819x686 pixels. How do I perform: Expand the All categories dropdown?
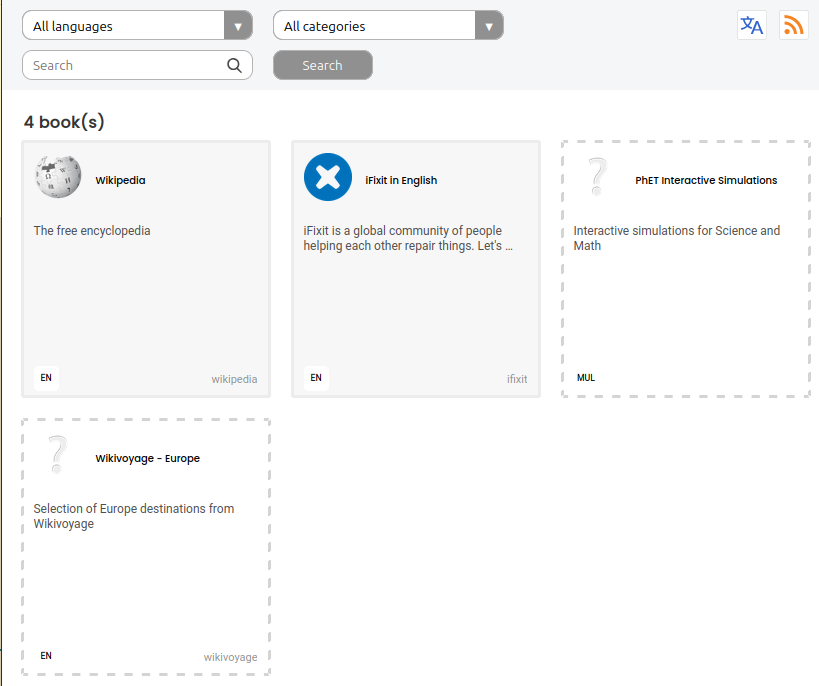388,25
